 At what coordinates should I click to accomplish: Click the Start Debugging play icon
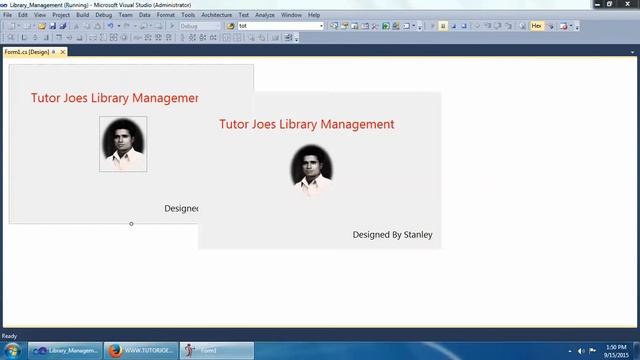[172, 26]
